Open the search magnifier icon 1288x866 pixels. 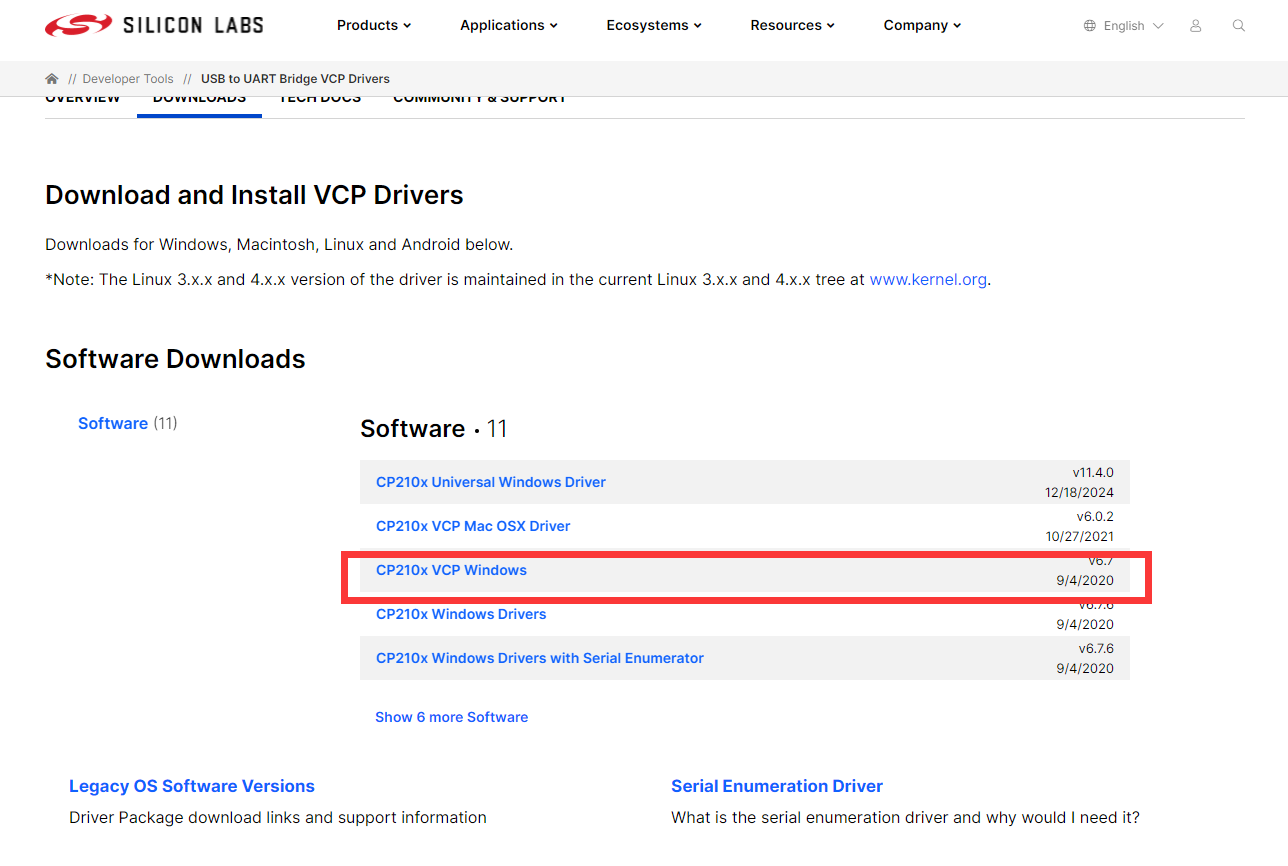[1239, 26]
